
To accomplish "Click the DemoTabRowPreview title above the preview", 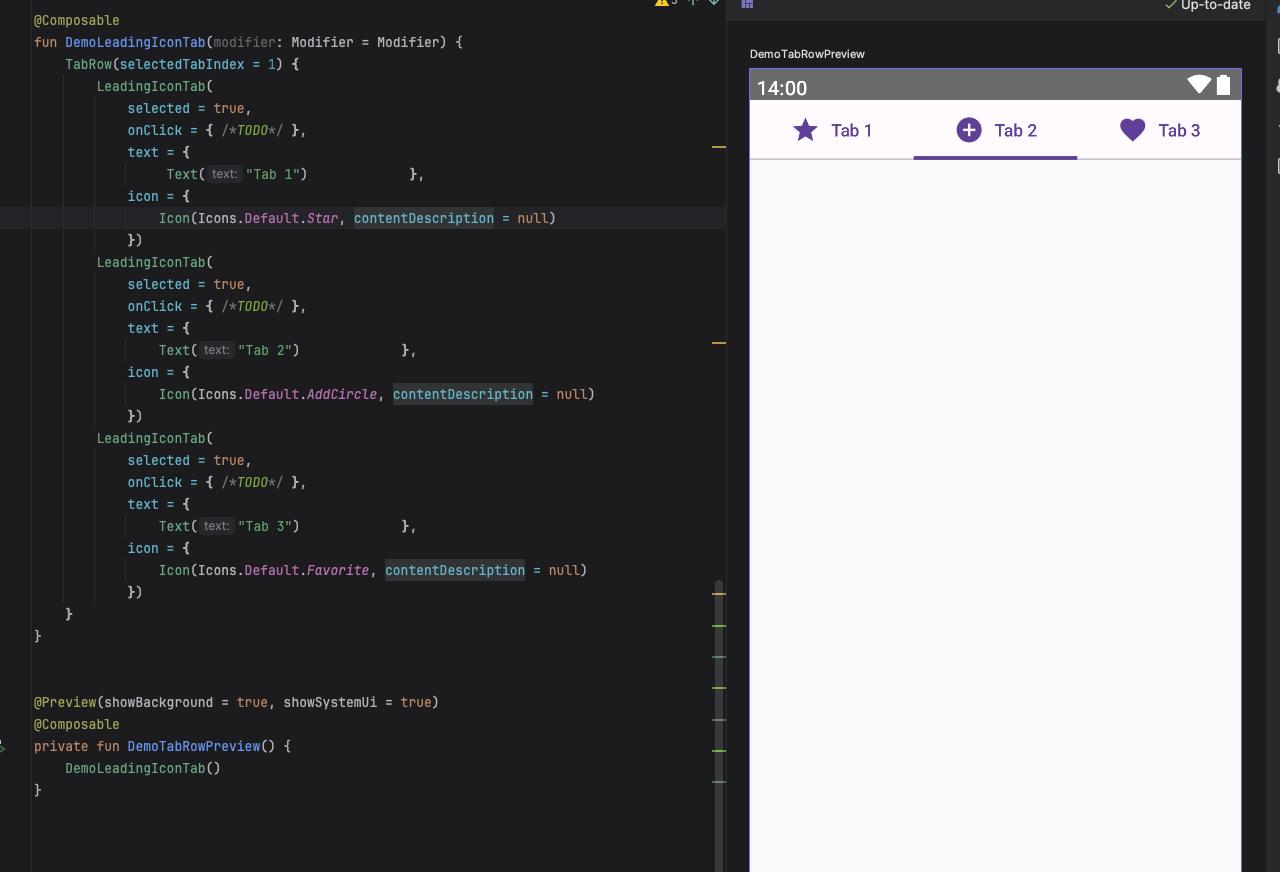I will (807, 54).
